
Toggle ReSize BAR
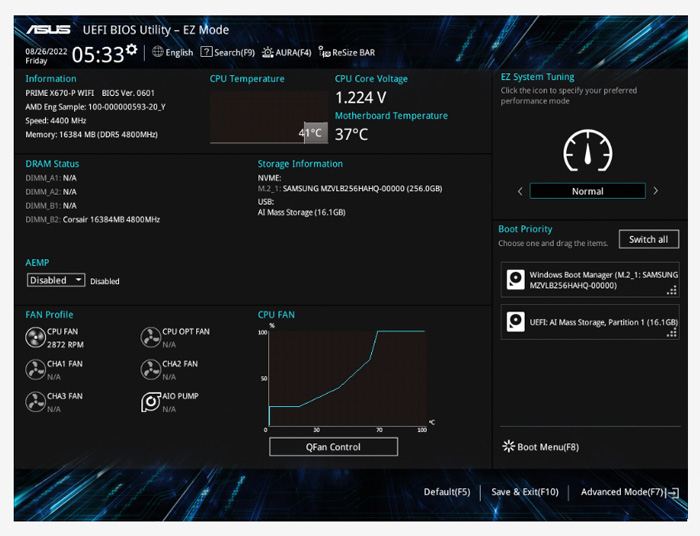[x=347, y=52]
